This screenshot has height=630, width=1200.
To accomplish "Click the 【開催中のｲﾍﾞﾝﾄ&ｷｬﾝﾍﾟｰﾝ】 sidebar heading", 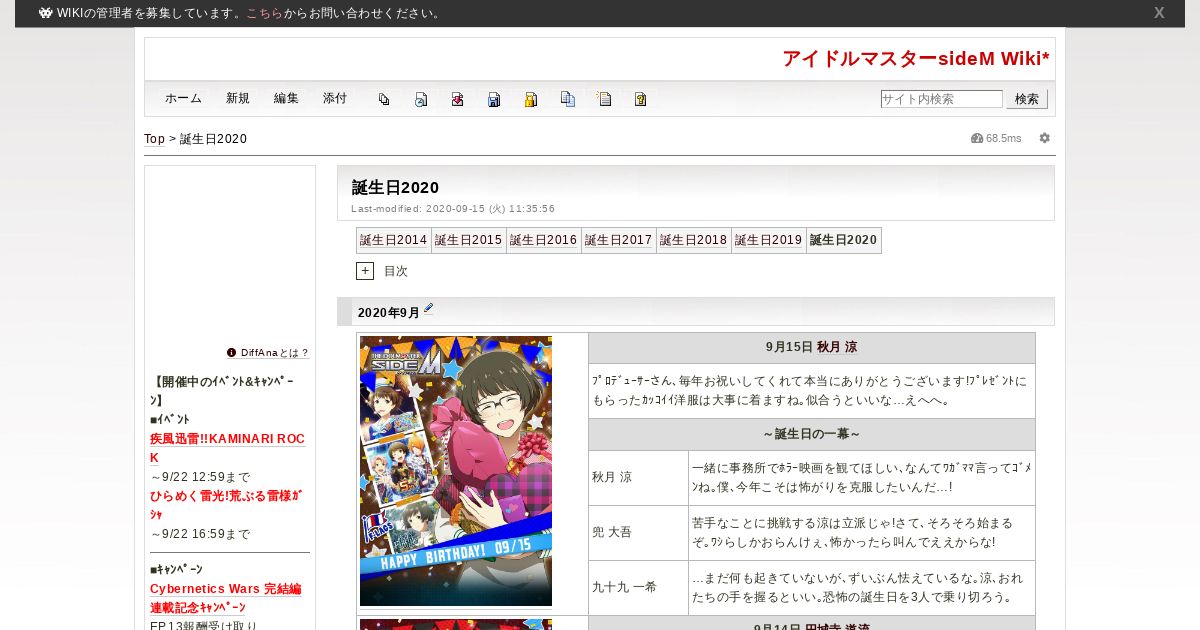I will coord(222,391).
